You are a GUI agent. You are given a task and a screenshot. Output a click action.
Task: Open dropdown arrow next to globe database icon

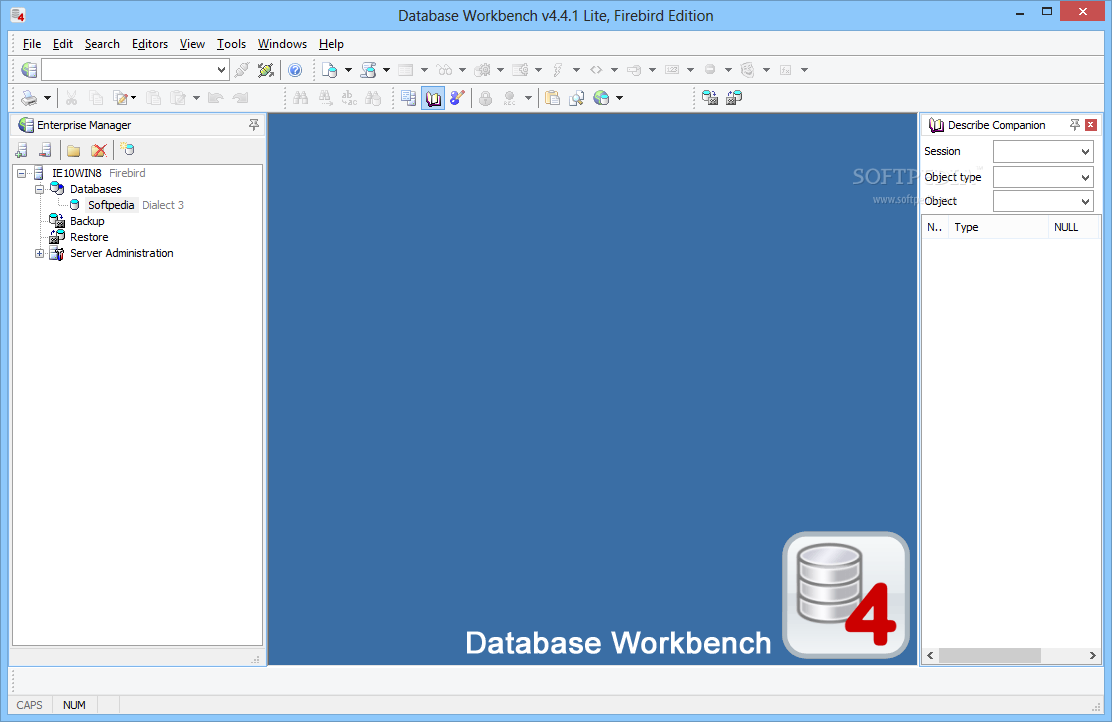tap(619, 98)
